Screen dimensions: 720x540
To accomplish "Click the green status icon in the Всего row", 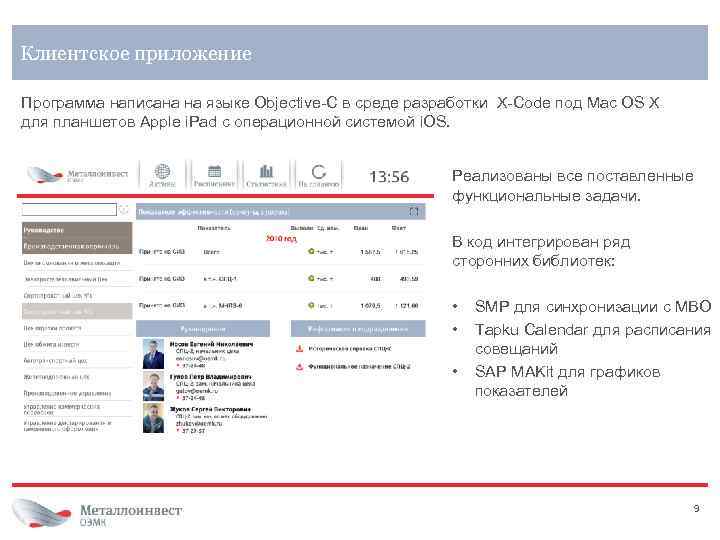I will click(x=311, y=251).
